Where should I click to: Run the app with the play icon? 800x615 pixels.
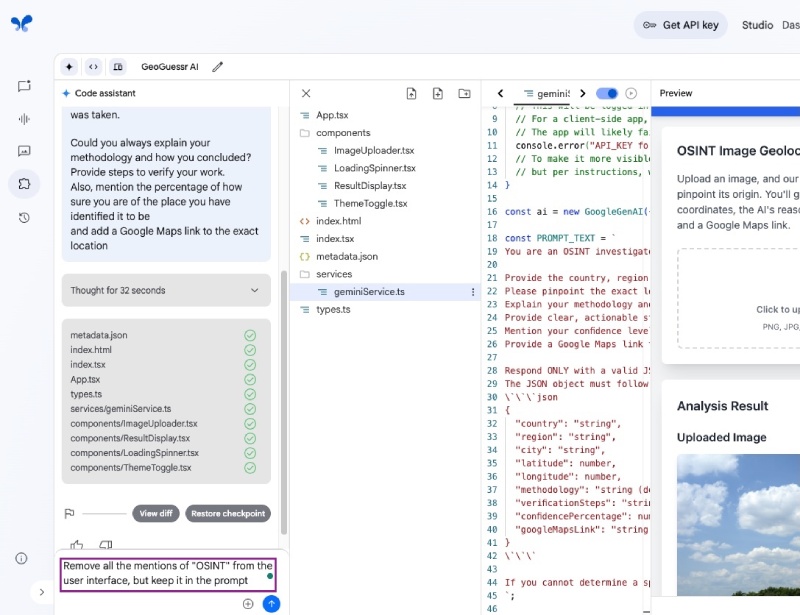pos(630,92)
